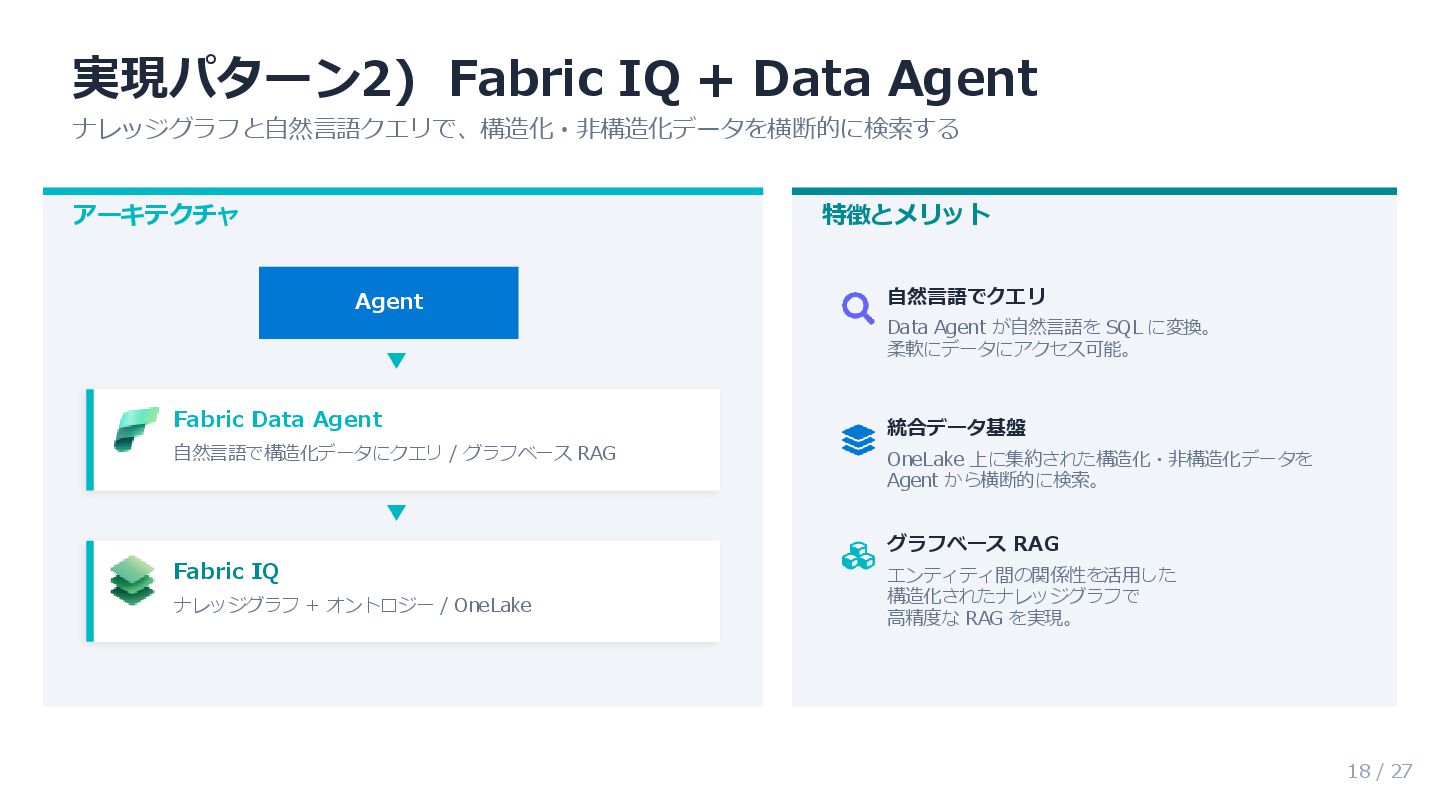
Task: Click the arrow above the Fabric IQ card
Action: coord(396,513)
